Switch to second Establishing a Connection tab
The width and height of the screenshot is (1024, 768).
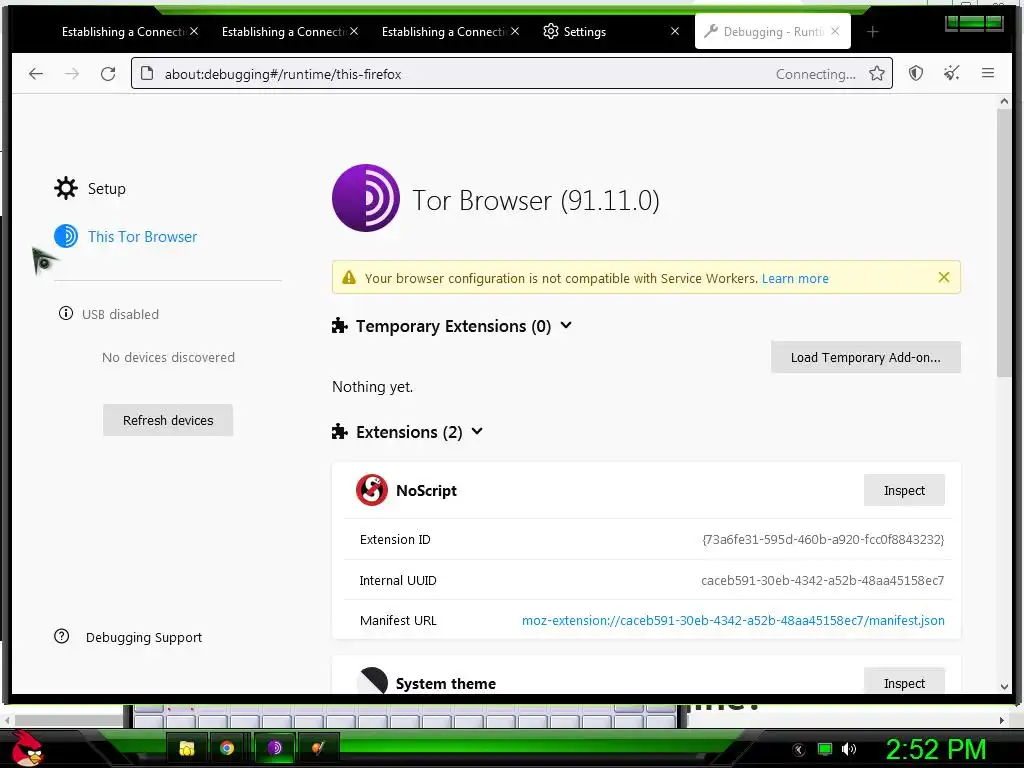click(283, 31)
